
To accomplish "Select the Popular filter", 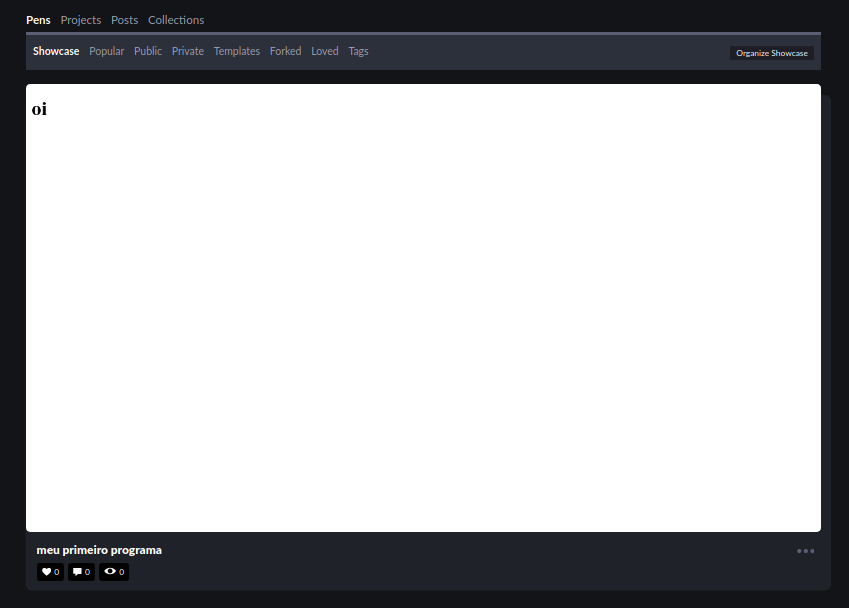I will click(x=106, y=51).
